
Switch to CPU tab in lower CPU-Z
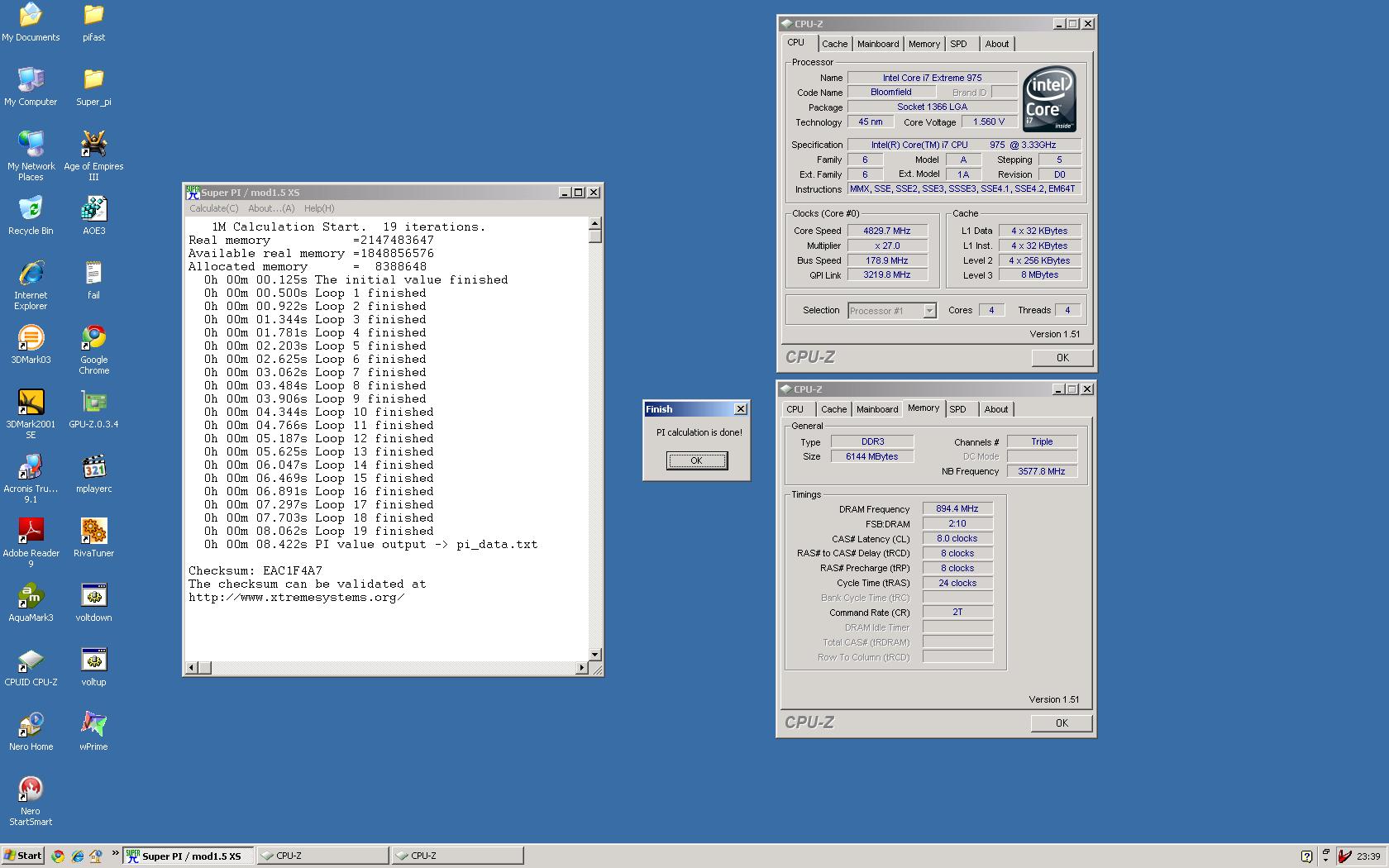795,409
